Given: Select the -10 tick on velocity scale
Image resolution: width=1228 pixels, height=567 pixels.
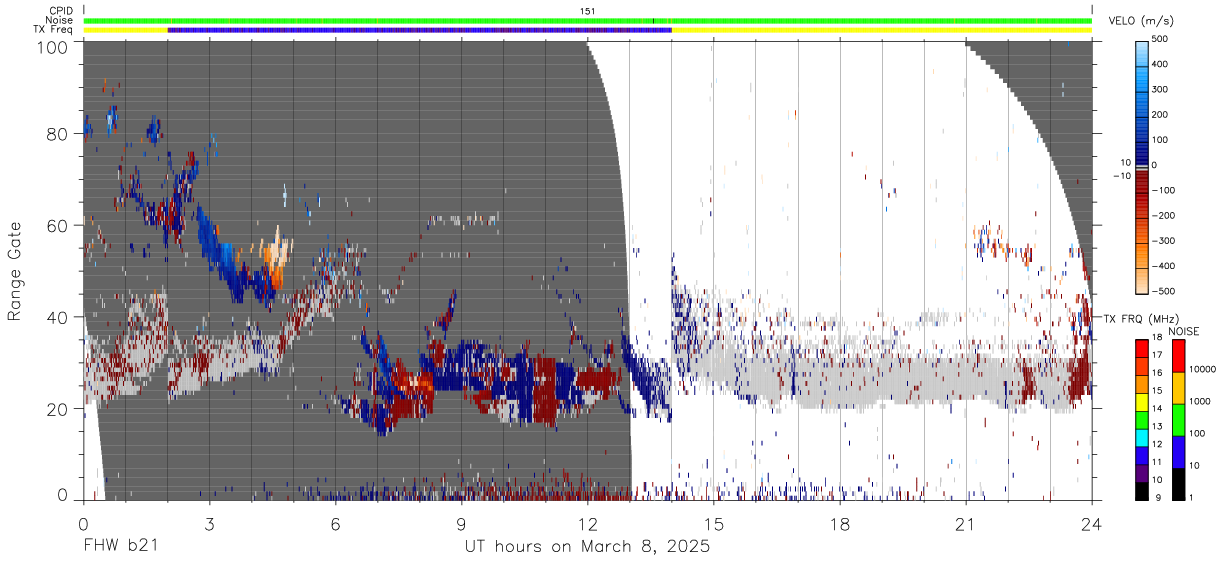Looking at the screenshot, I should click(x=1121, y=176).
